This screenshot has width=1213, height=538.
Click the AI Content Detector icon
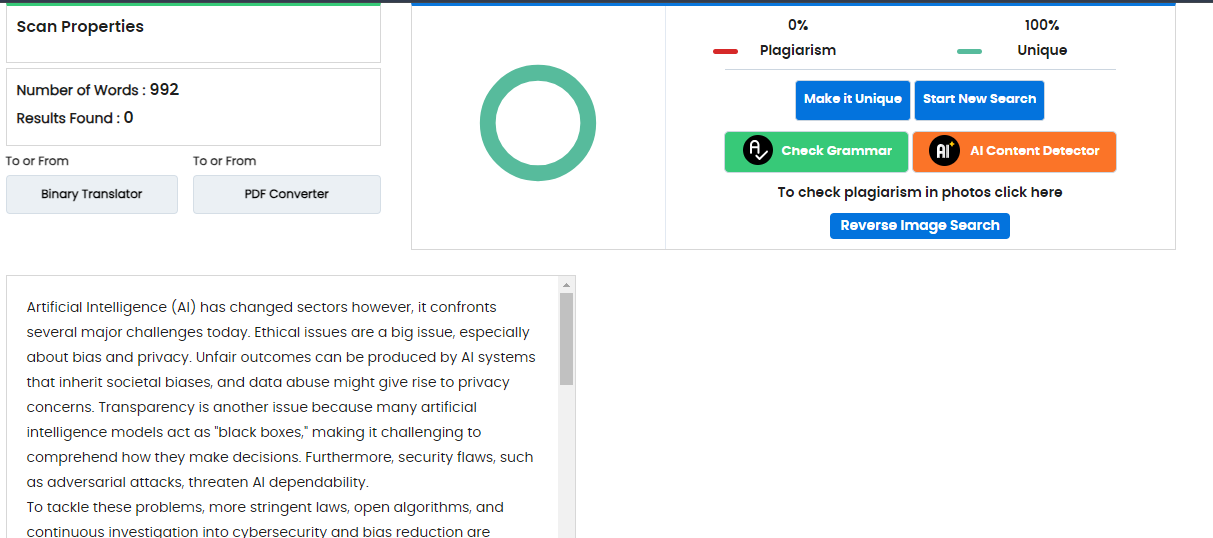pos(944,151)
